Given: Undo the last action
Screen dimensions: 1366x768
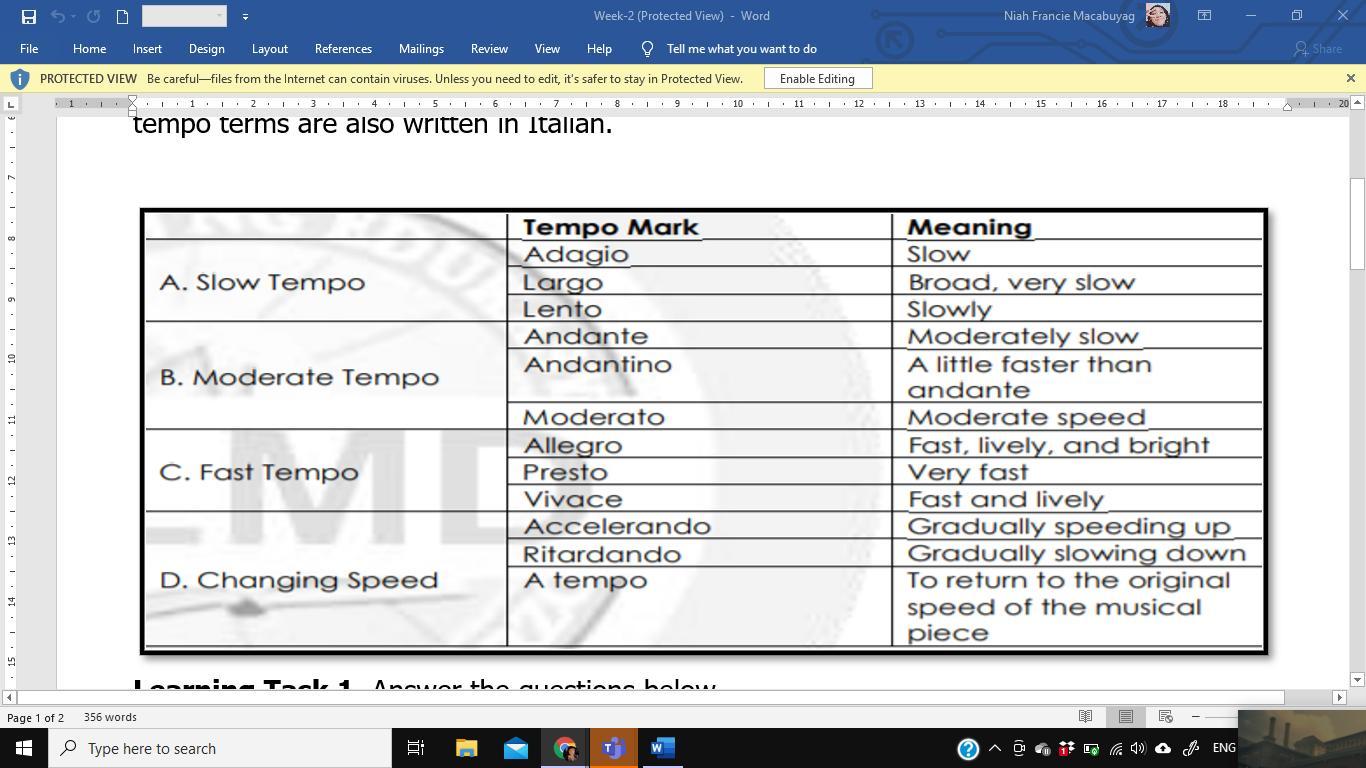Looking at the screenshot, I should (x=56, y=16).
